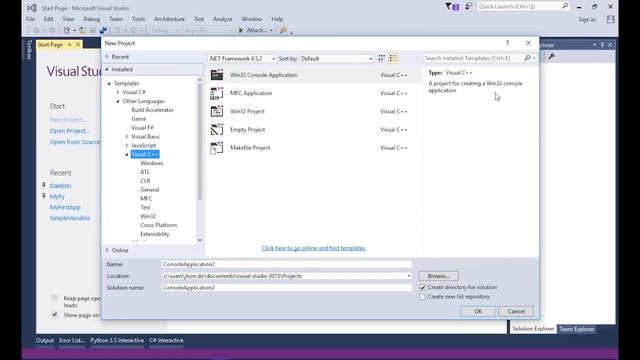The height and width of the screenshot is (360, 640).
Task: Pin the Start Page tab
Action: click(69, 44)
